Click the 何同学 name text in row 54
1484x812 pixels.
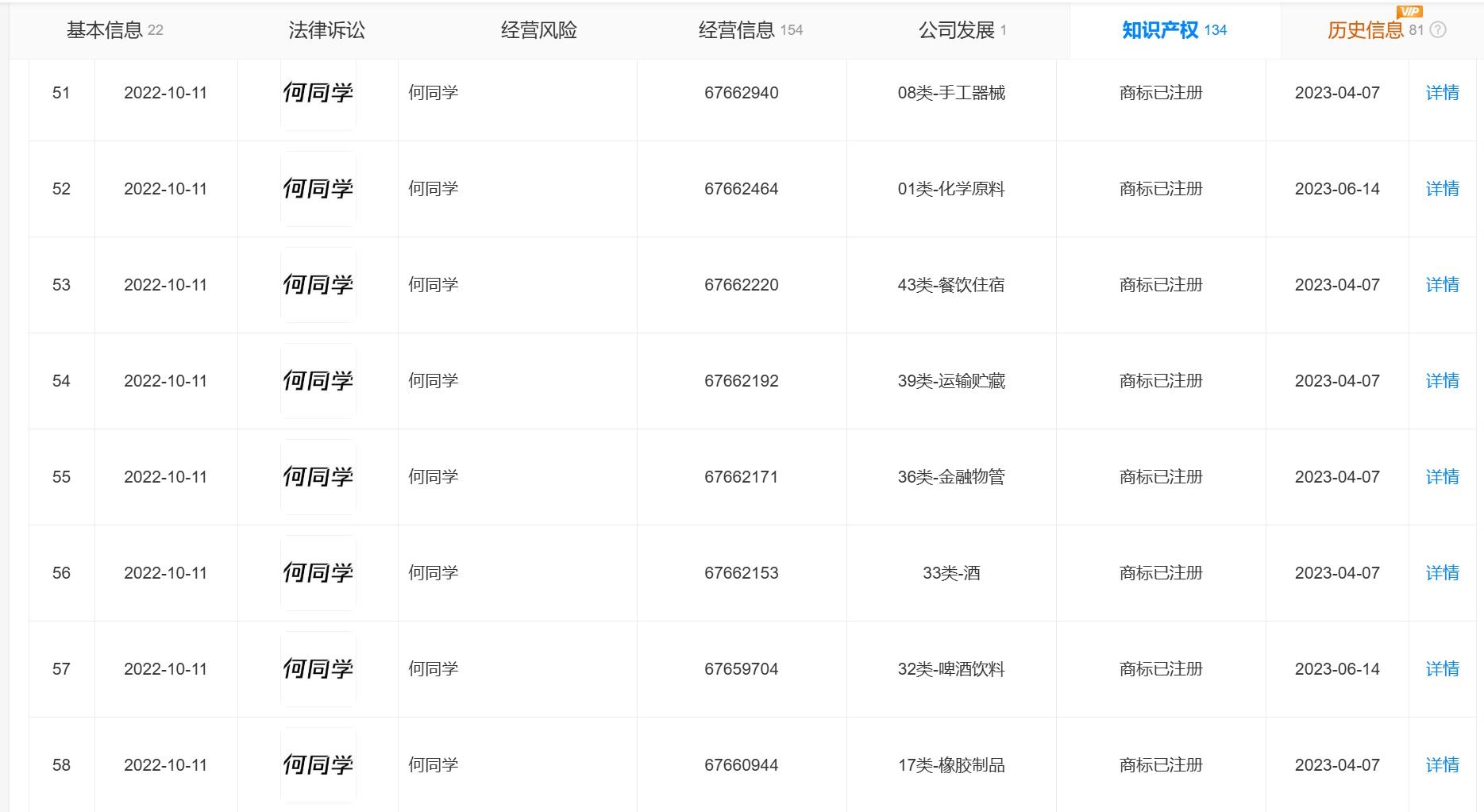tap(434, 381)
